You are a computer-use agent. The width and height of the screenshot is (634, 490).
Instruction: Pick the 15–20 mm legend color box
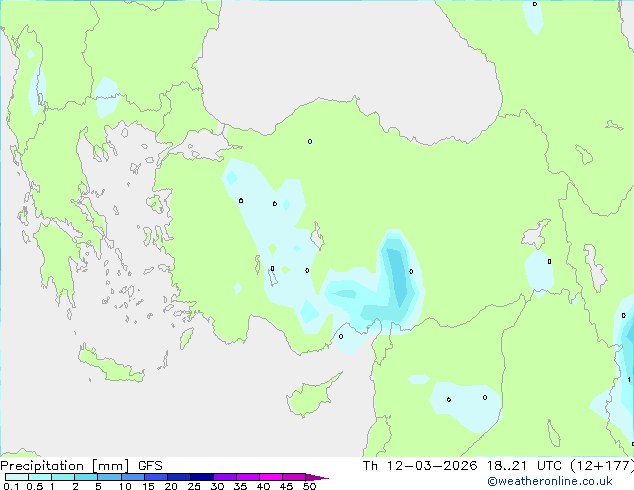point(155,477)
